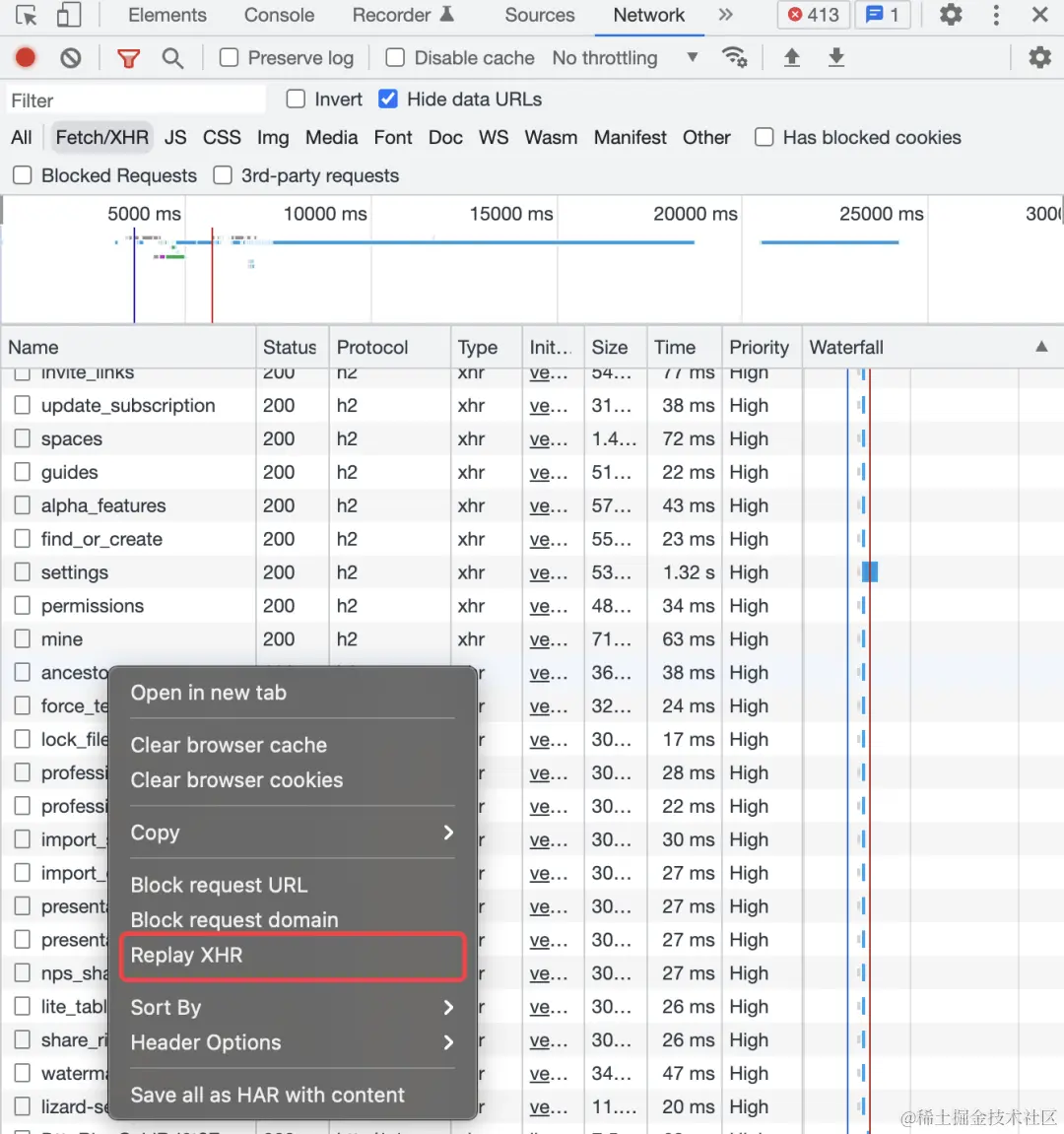Export HAR with download arrow icon
1064x1134 pixels.
(x=836, y=57)
